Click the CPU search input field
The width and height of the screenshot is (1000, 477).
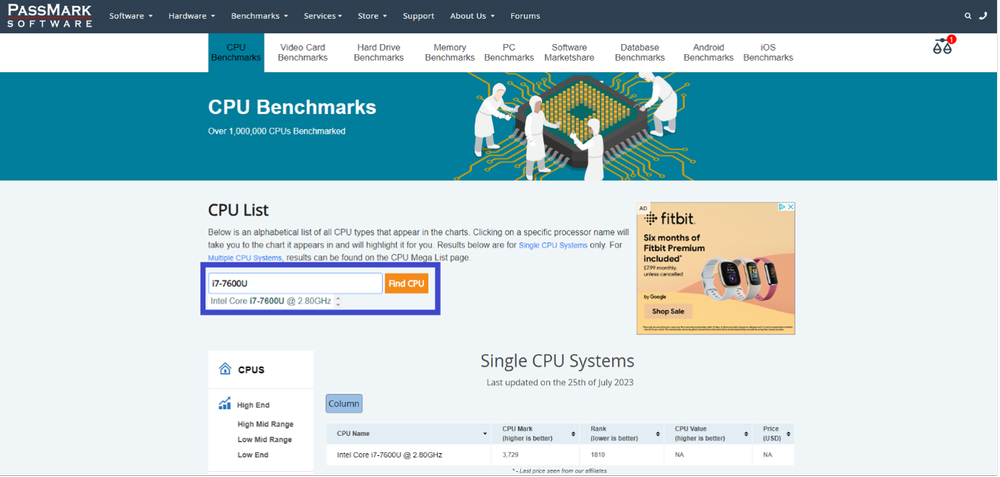295,284
